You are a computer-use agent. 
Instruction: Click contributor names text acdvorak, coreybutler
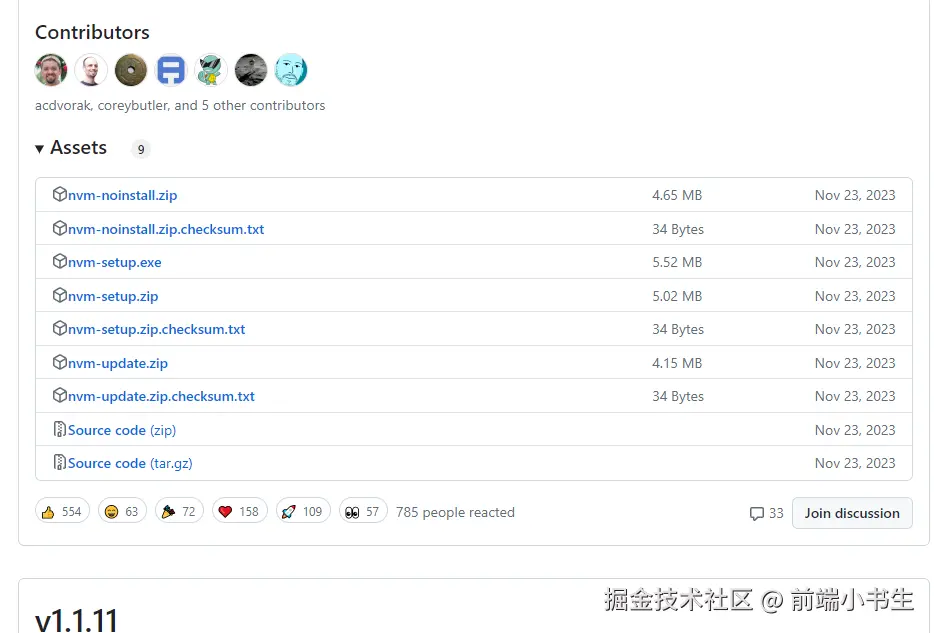click(101, 105)
